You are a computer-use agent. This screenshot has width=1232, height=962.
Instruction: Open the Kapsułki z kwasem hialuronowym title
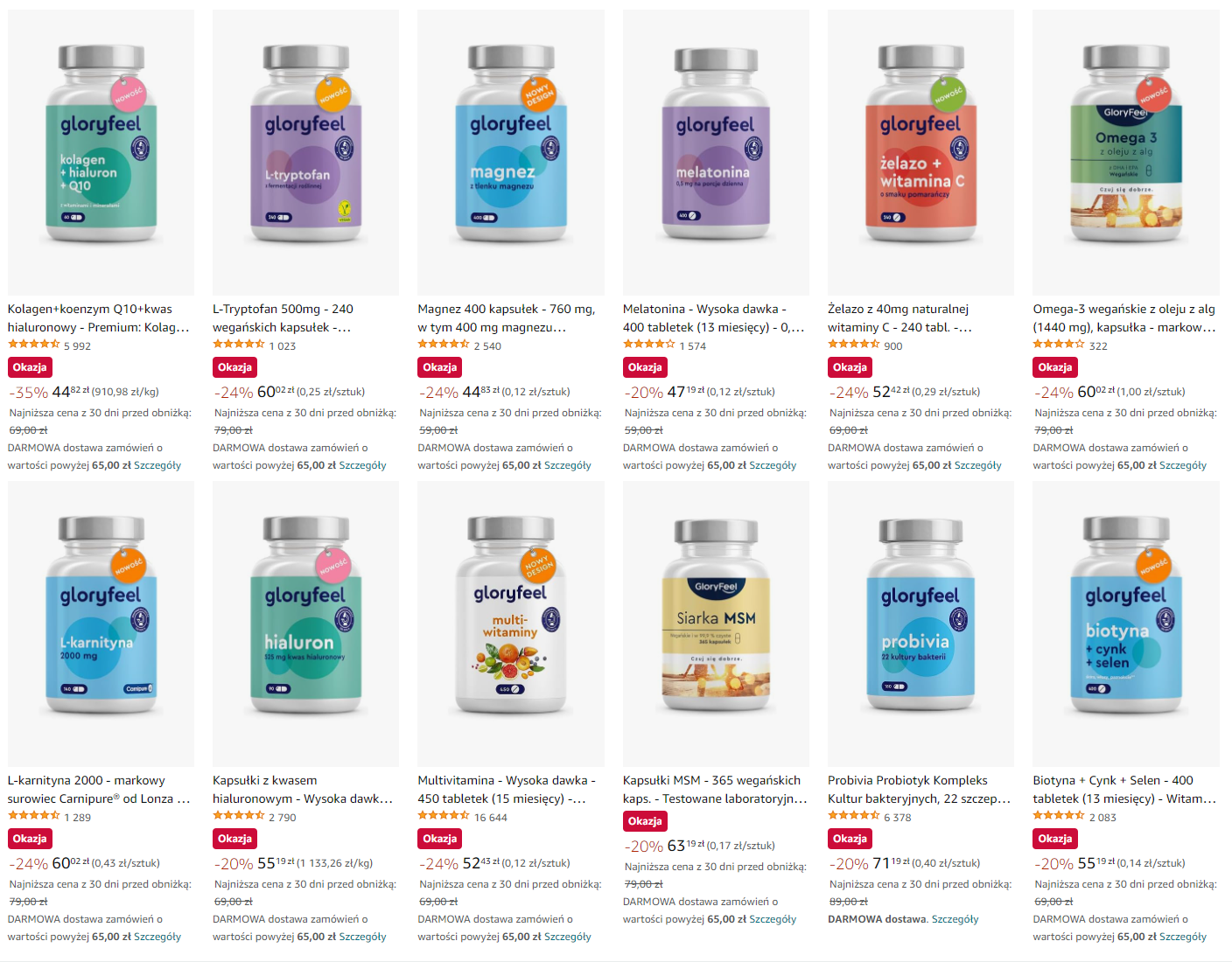tap(303, 790)
